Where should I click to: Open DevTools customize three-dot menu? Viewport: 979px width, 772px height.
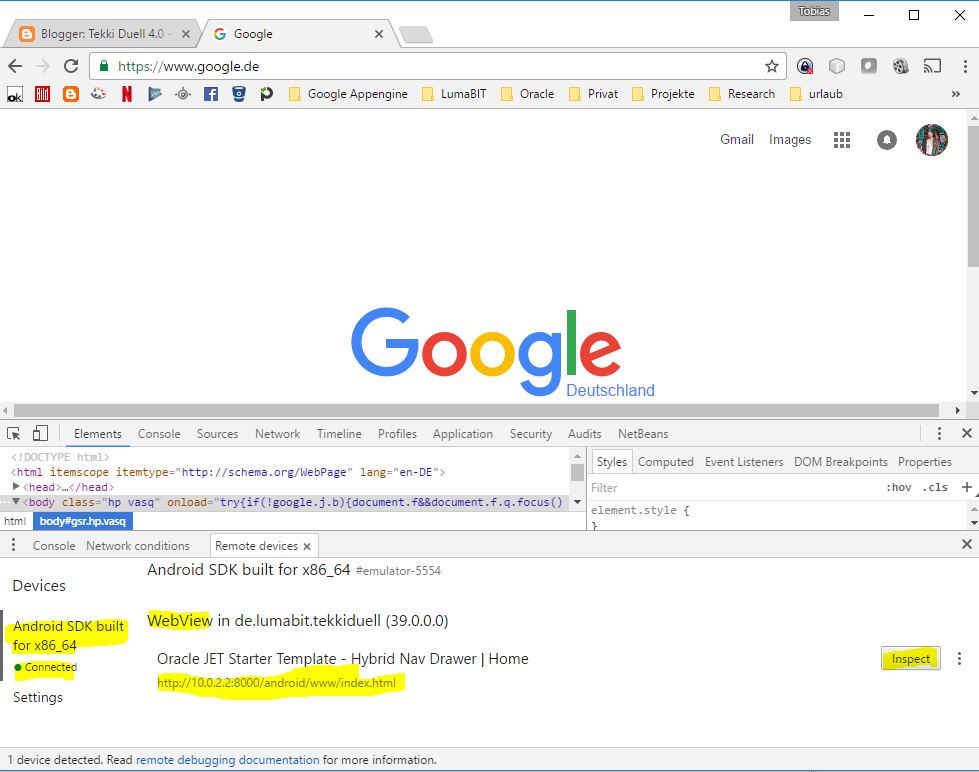(939, 433)
